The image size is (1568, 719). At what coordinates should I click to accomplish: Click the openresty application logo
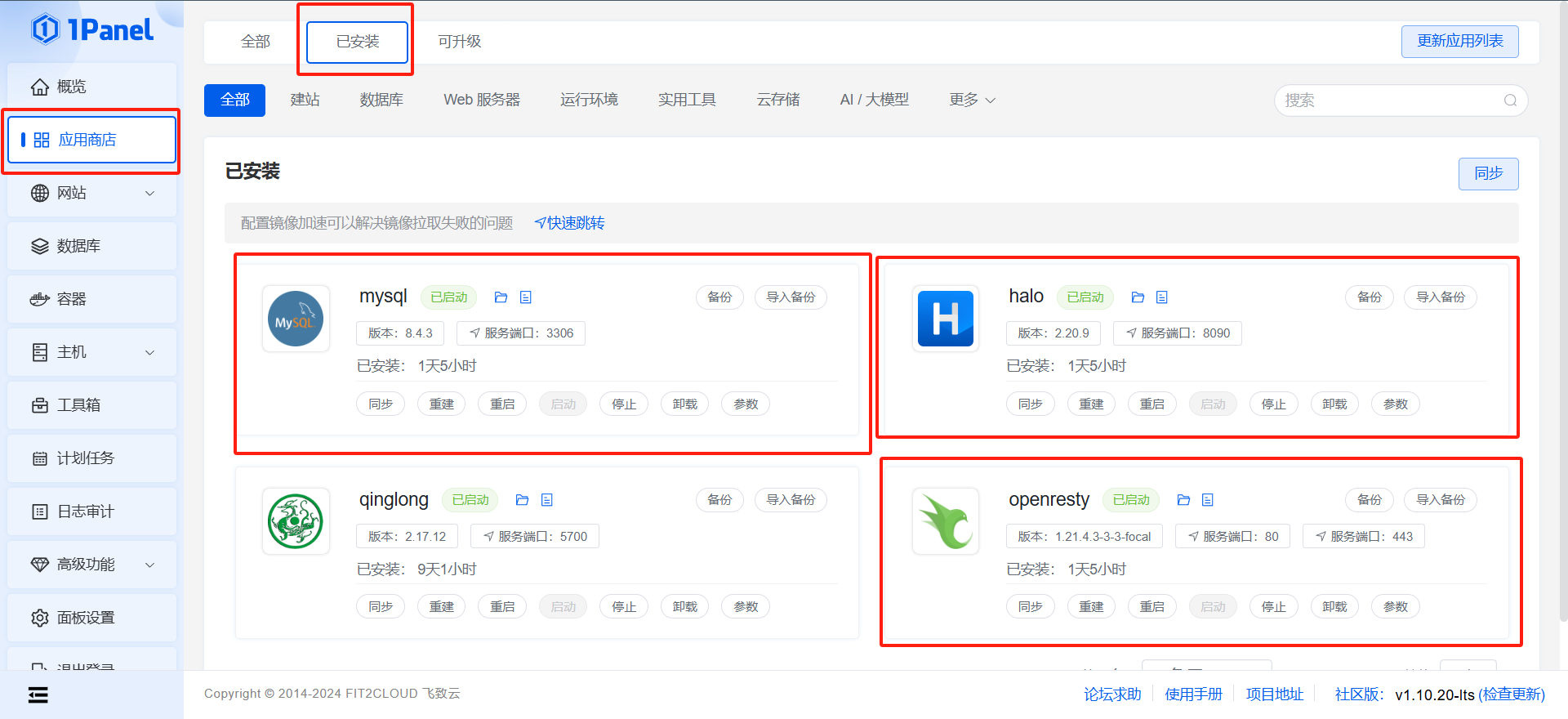point(945,522)
